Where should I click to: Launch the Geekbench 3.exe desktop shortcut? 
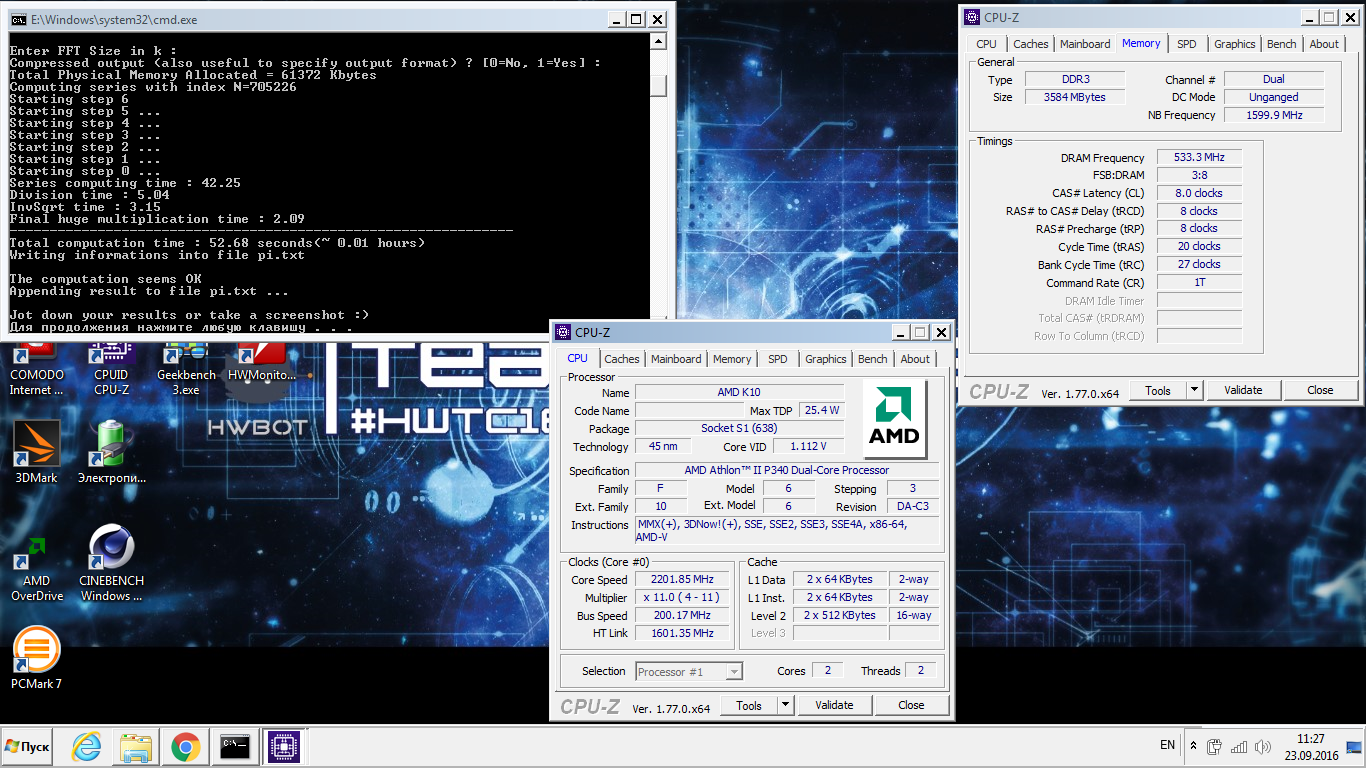(185, 368)
